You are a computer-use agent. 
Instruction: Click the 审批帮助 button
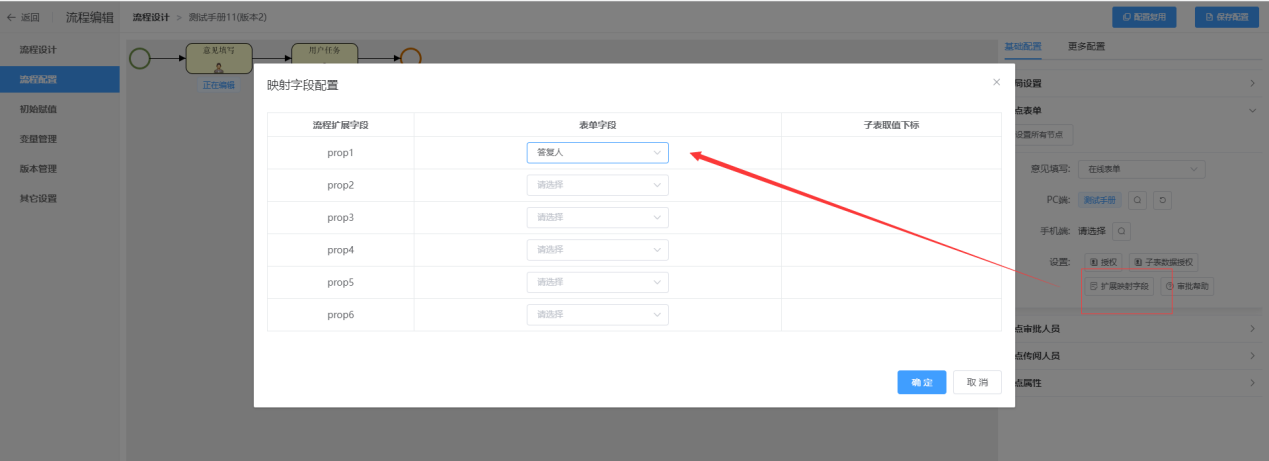(x=1187, y=286)
